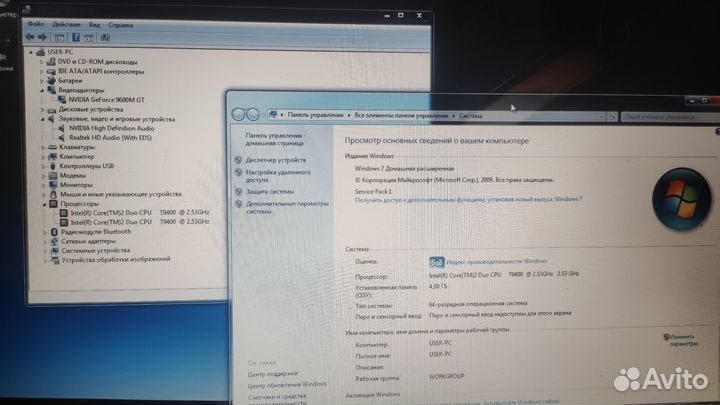Click the DVD drive category icon
The image size is (720, 405).
pos(51,62)
